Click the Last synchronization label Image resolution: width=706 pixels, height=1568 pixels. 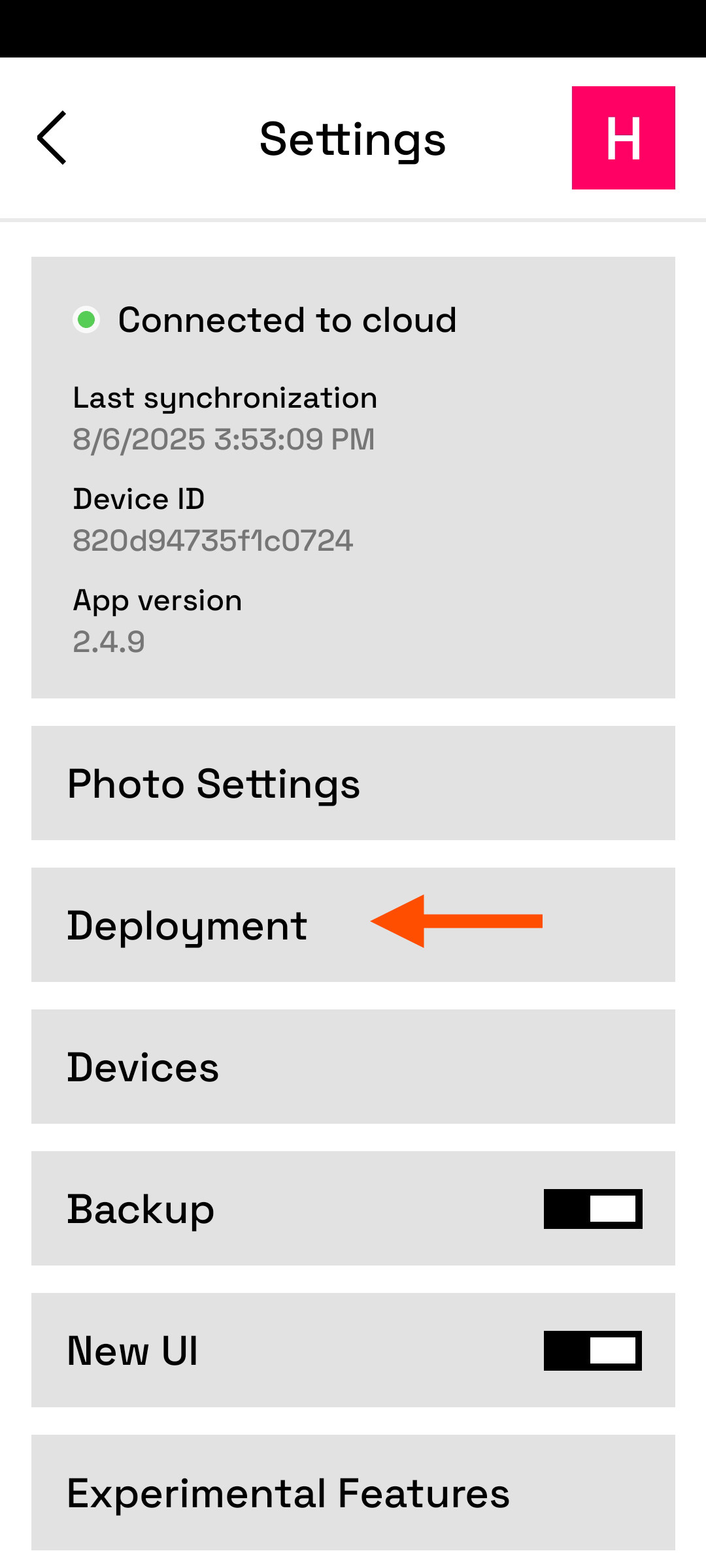(x=225, y=398)
